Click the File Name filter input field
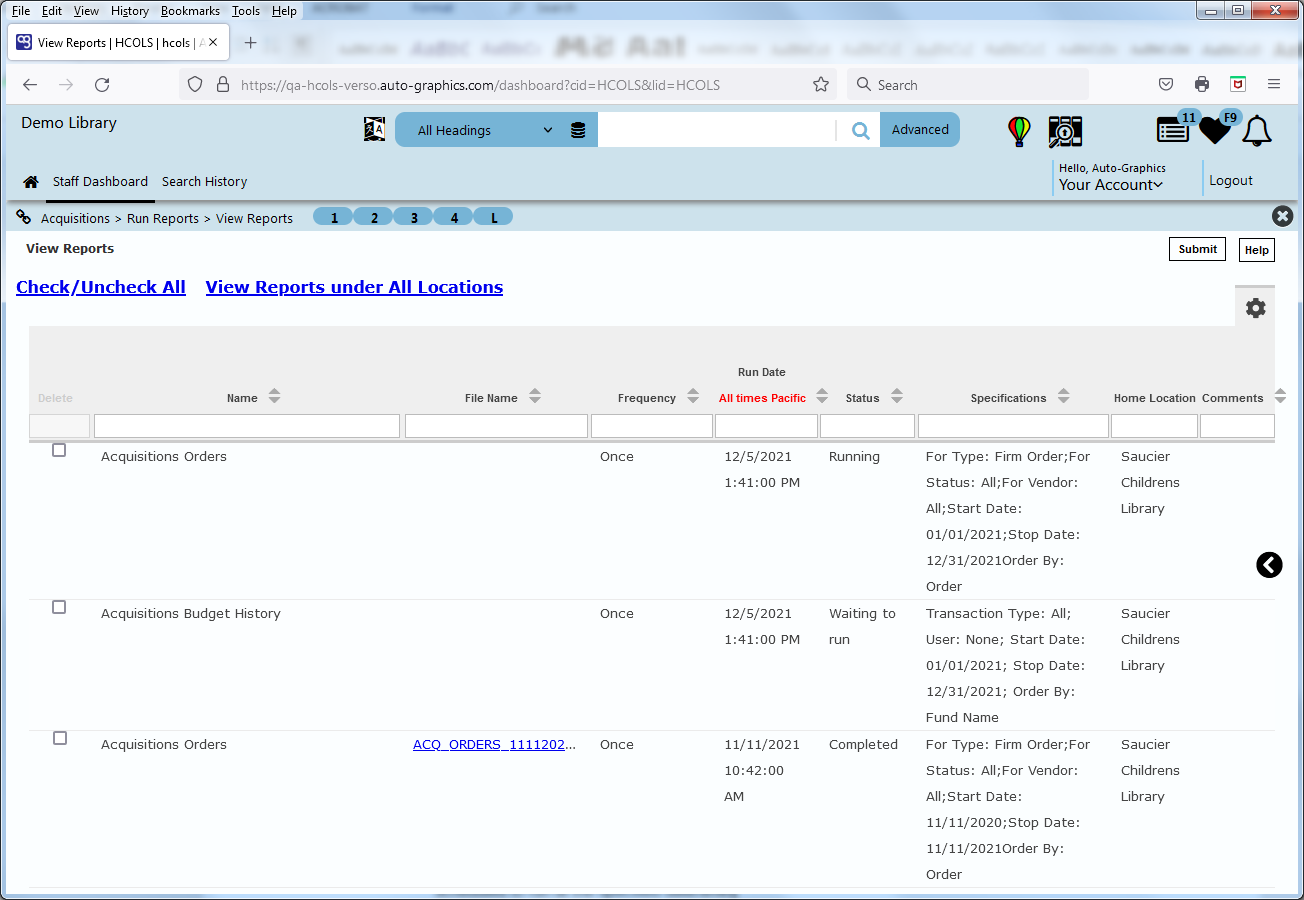This screenshot has height=900, width=1304. [496, 426]
